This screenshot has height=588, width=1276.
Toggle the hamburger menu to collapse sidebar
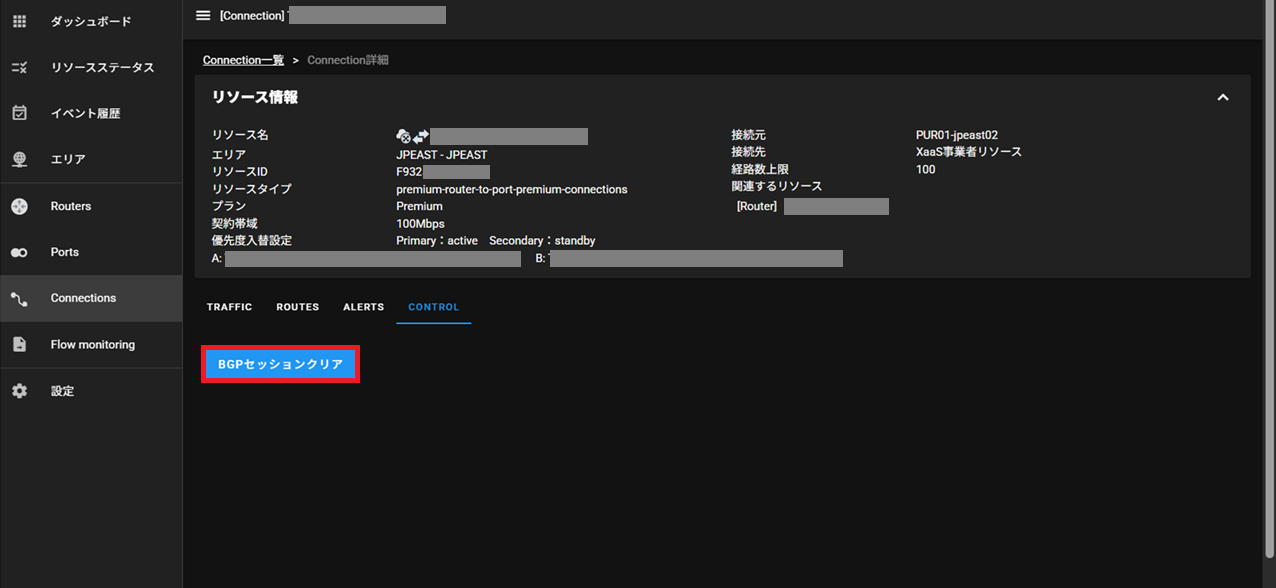[203, 15]
